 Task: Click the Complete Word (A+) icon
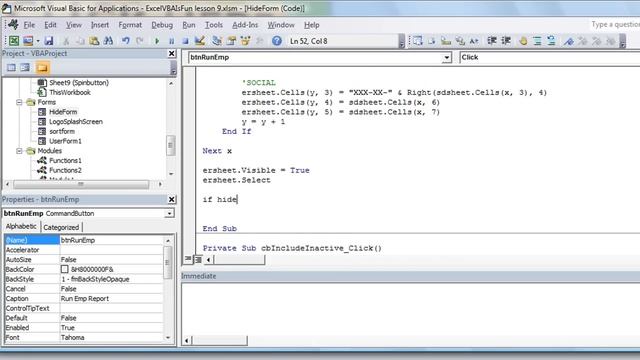coord(473,41)
